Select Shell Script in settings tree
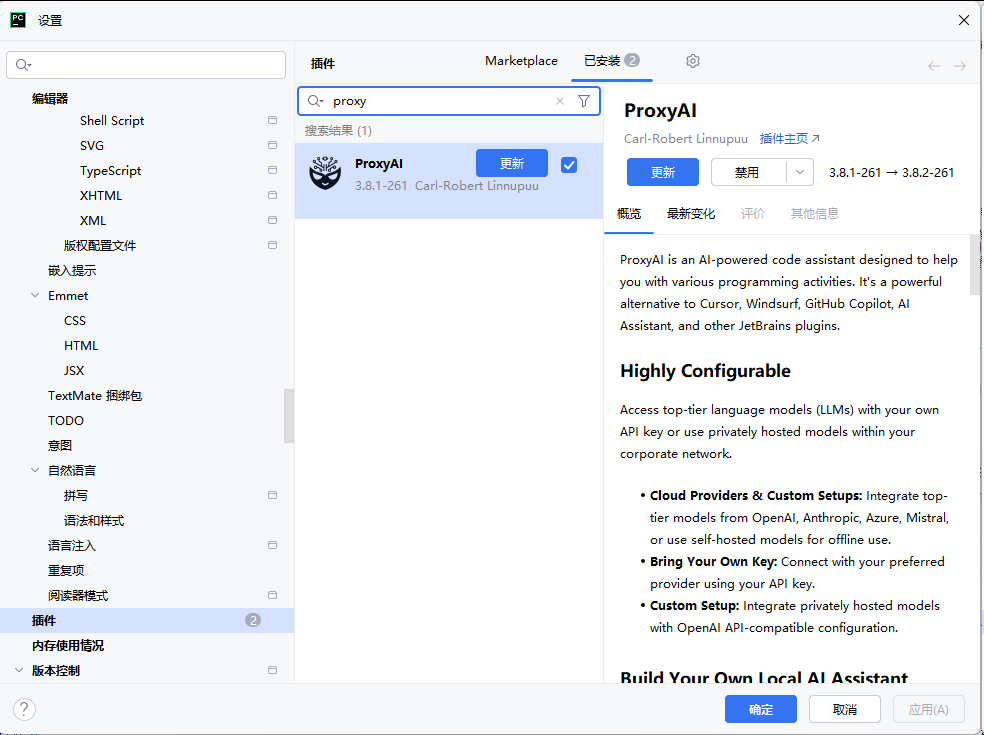 [x=112, y=121]
